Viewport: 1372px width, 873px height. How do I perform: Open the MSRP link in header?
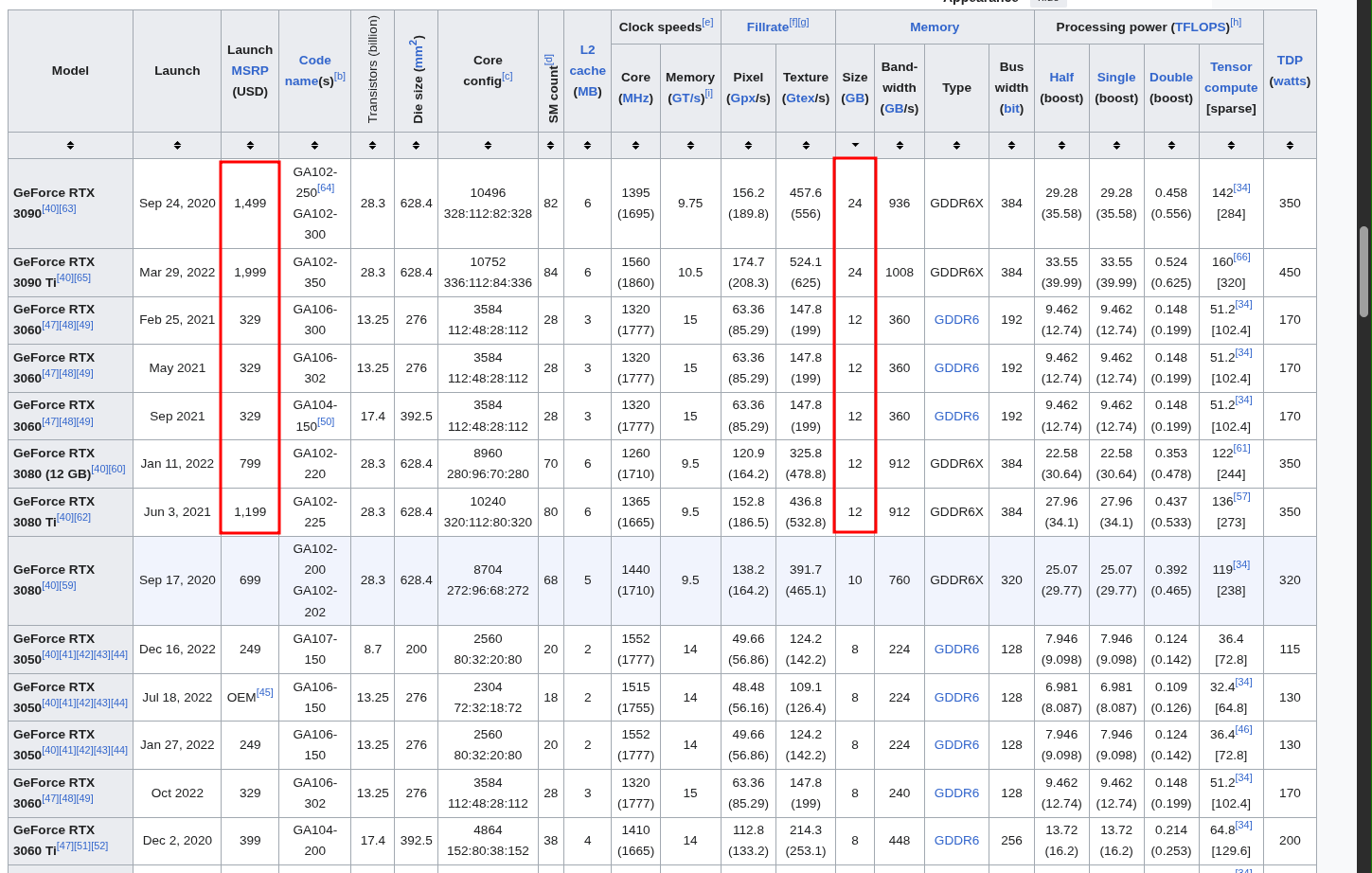coord(250,70)
